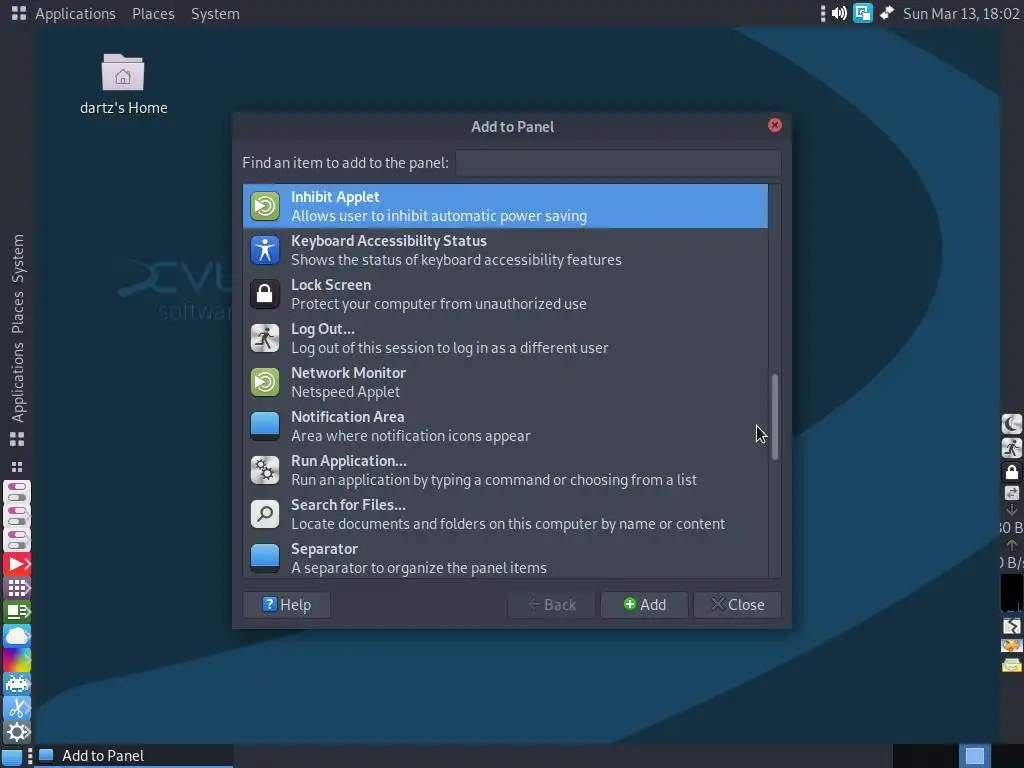Select the Inhibit Applet row icon
Screen dimensions: 1024x768
[264, 206]
